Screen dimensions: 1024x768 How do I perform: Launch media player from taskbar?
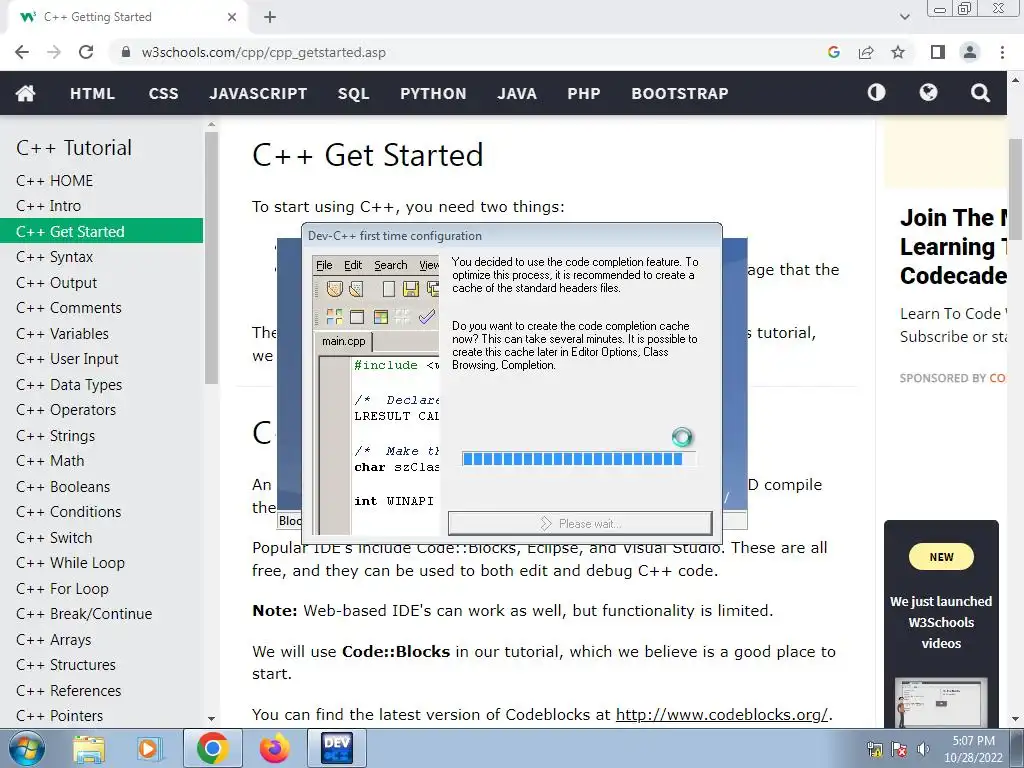pos(149,748)
